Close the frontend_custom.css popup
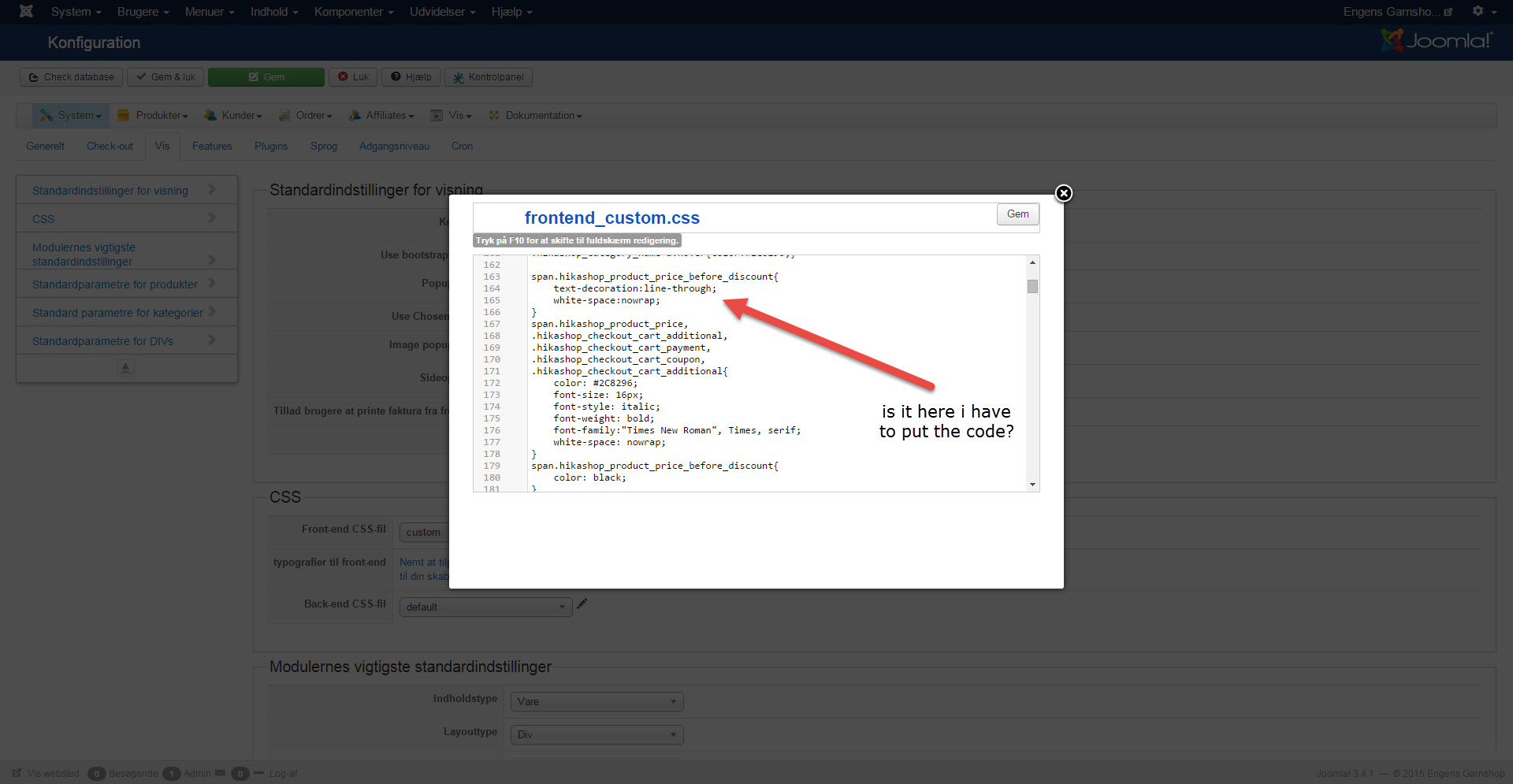 click(1064, 193)
